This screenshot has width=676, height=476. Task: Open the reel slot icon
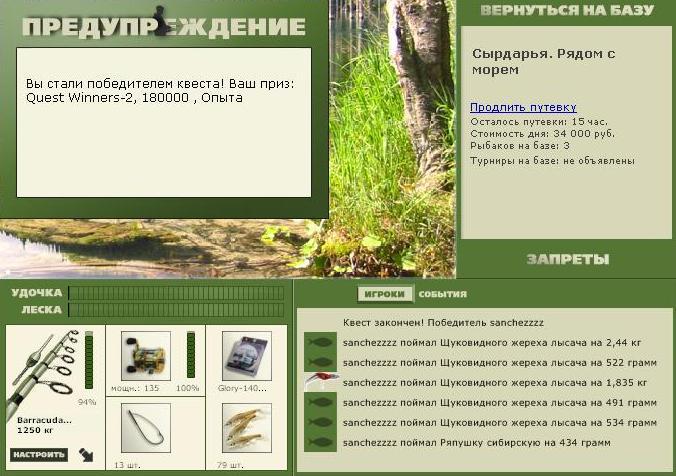click(146, 356)
